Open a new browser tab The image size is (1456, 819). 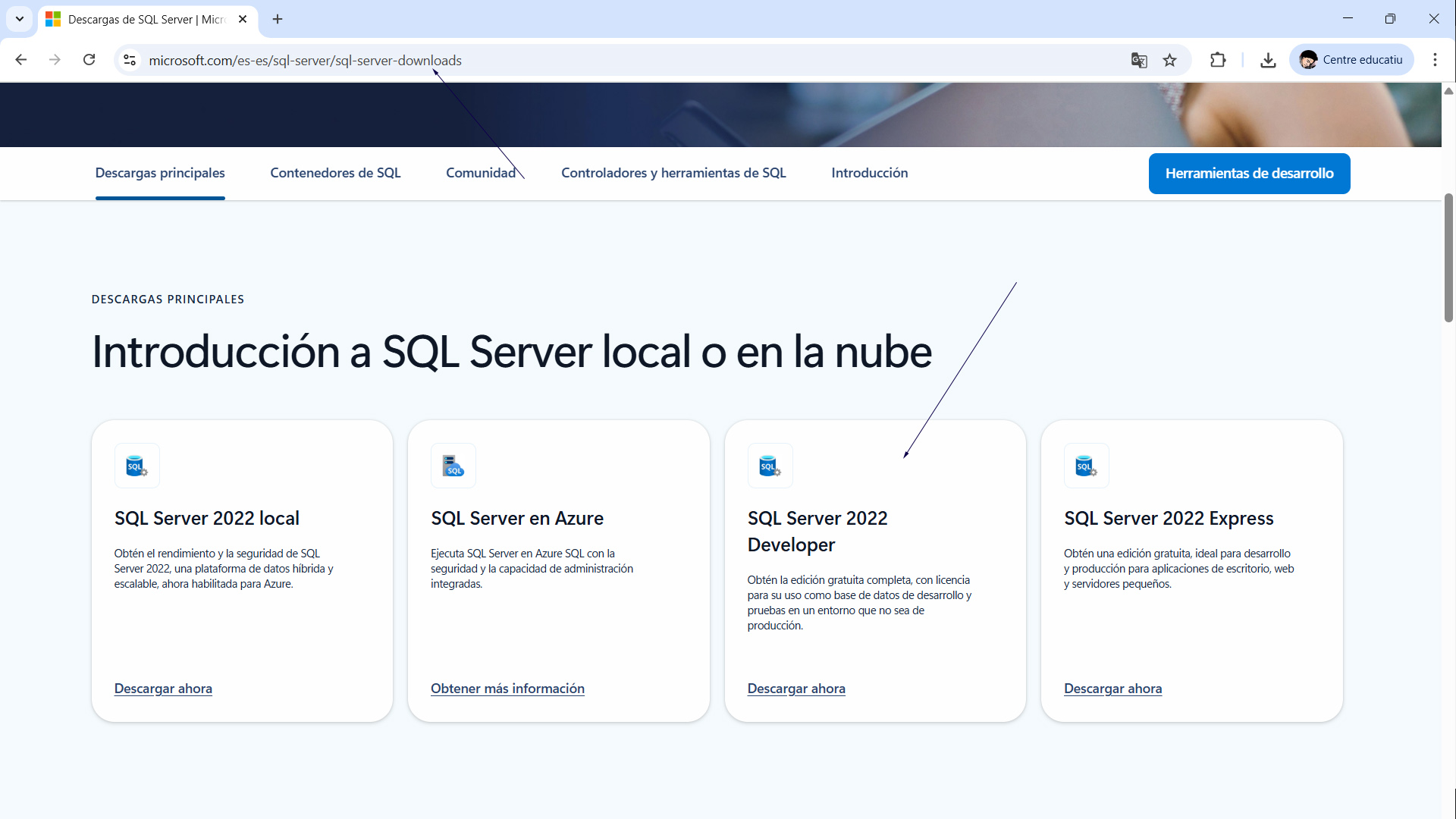(x=278, y=19)
